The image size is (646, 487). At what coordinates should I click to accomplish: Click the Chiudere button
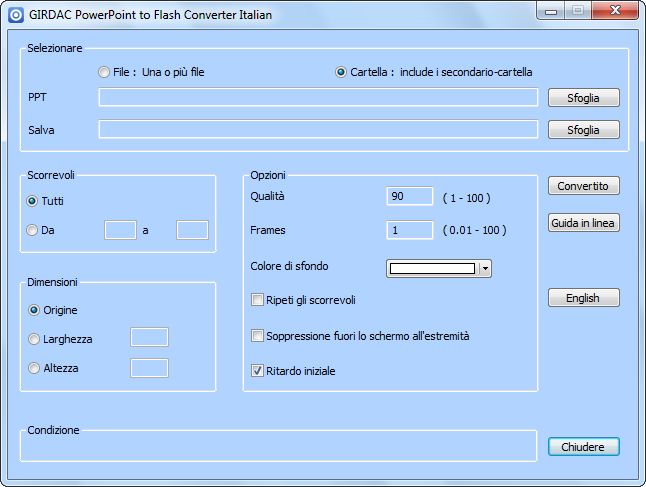(x=583, y=447)
